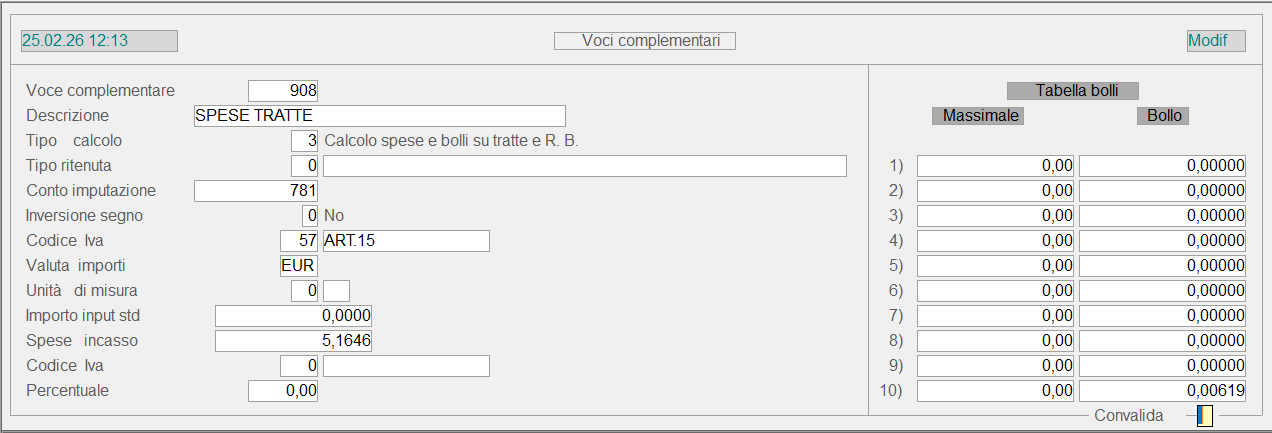
Task: Click the Percentuale field
Action: 283,391
